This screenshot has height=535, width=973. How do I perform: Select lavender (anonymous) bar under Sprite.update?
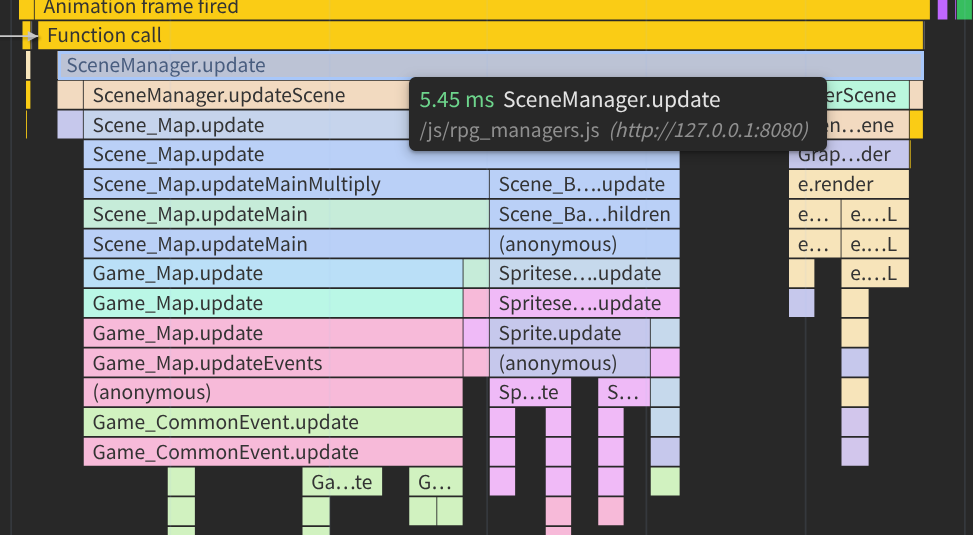point(570,363)
